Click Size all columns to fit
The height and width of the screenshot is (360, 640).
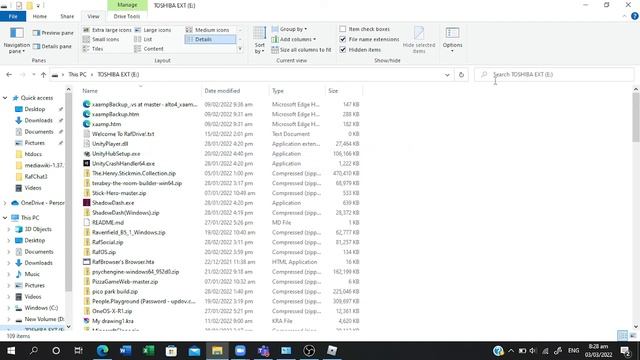point(301,50)
